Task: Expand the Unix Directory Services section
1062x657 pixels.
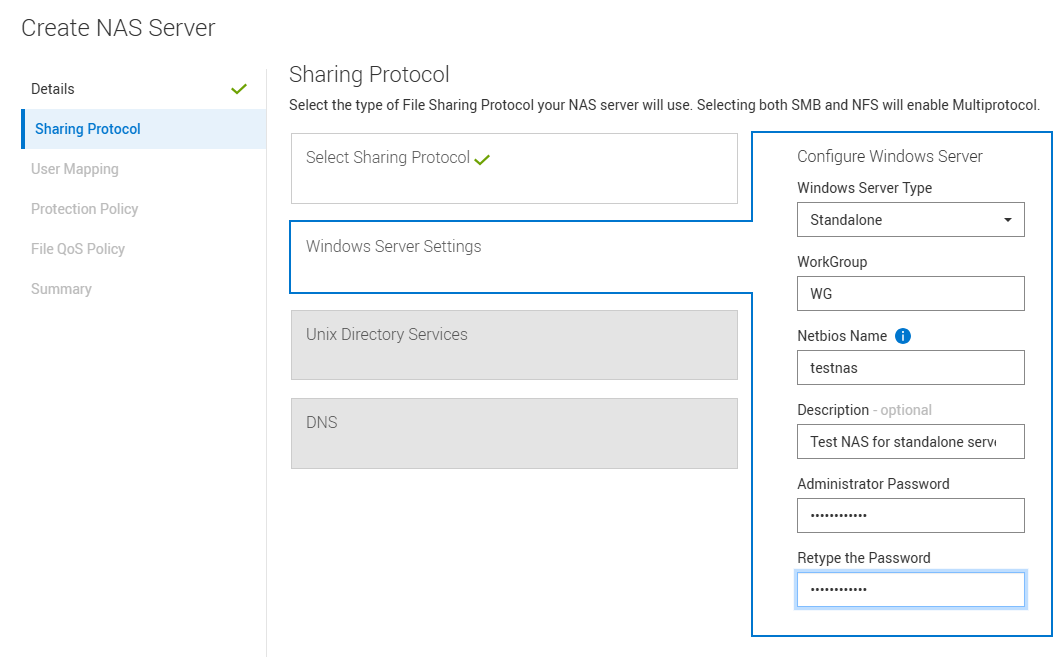Action: 514,345
